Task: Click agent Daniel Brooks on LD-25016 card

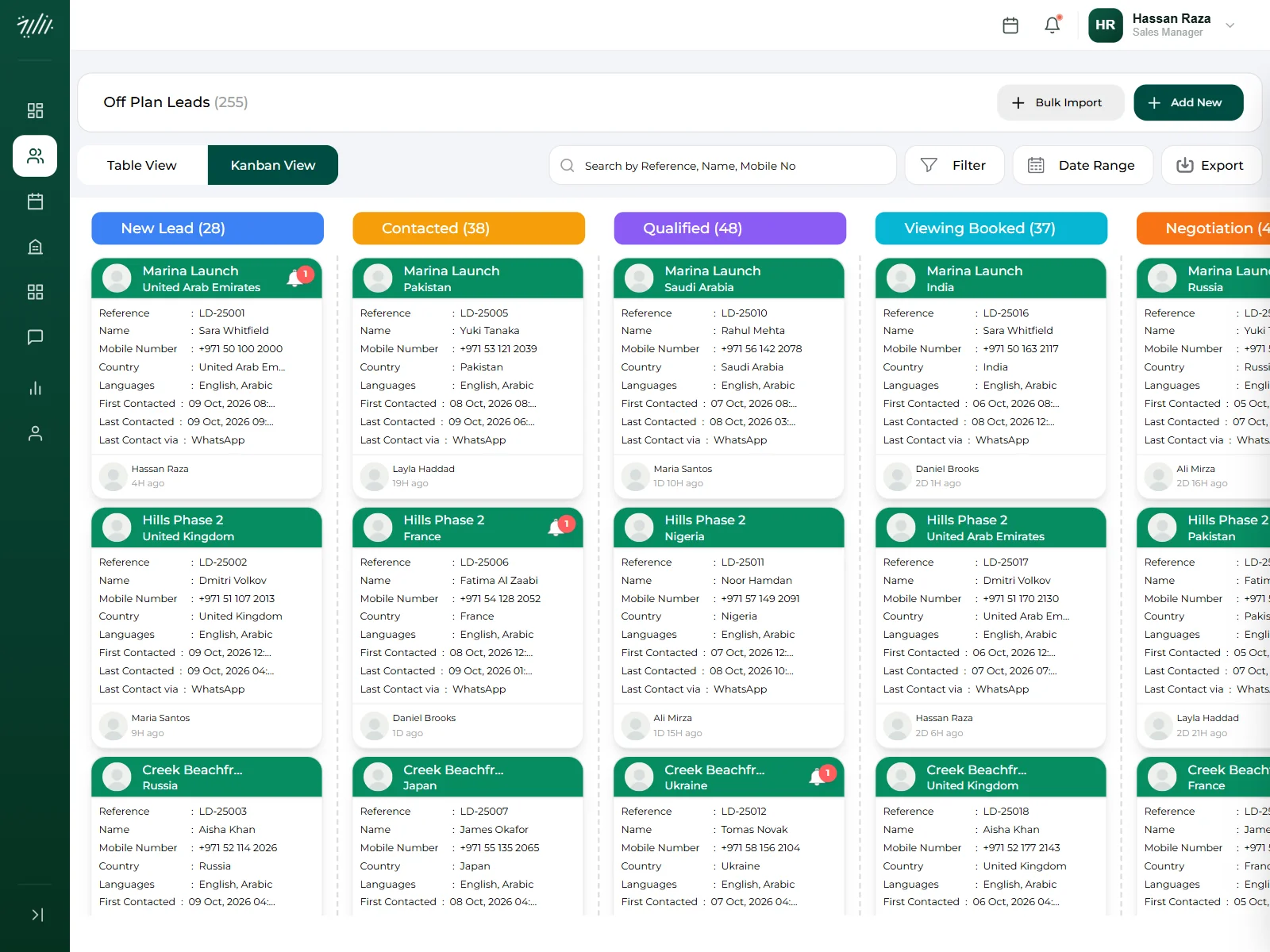Action: click(947, 469)
